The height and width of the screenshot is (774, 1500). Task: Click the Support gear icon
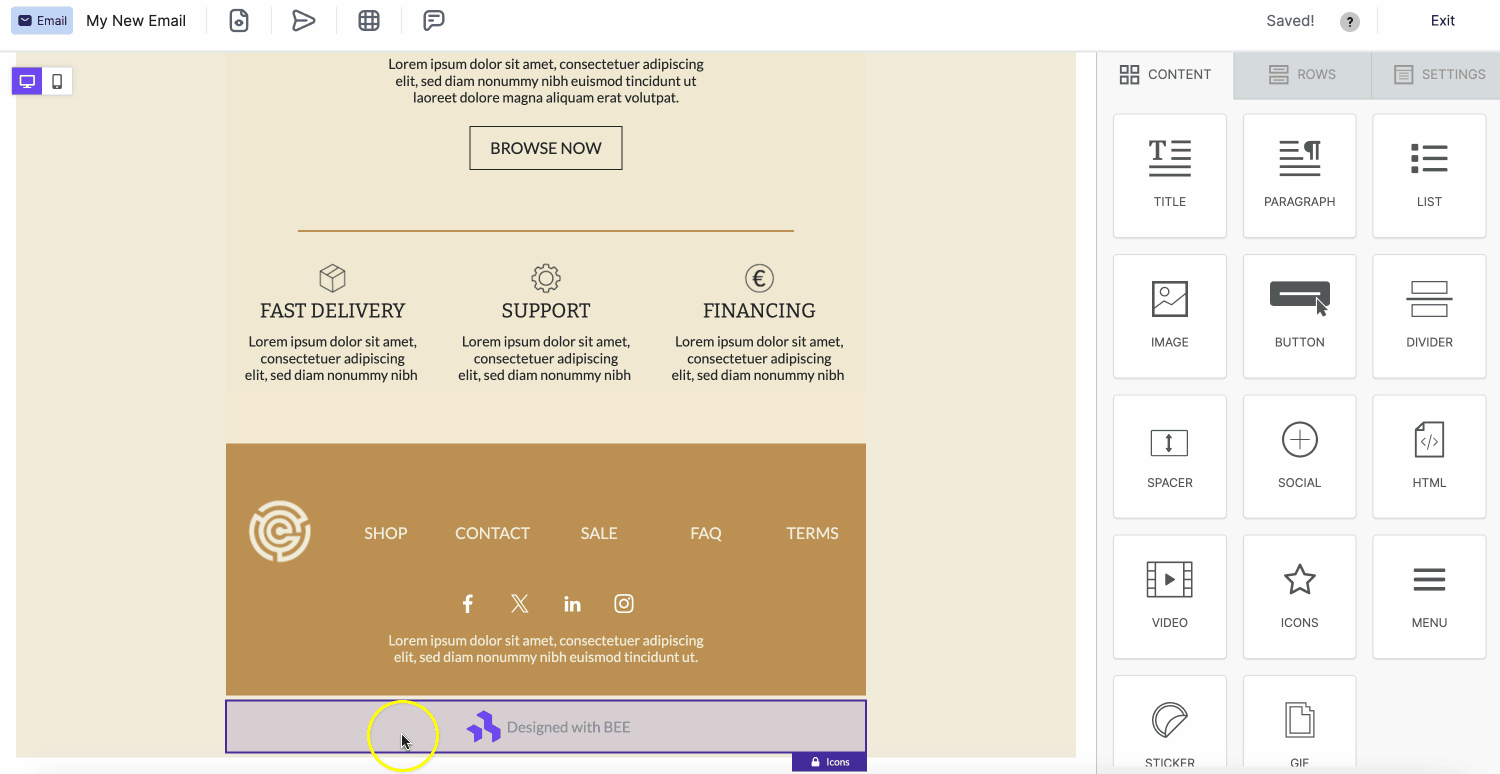click(546, 278)
